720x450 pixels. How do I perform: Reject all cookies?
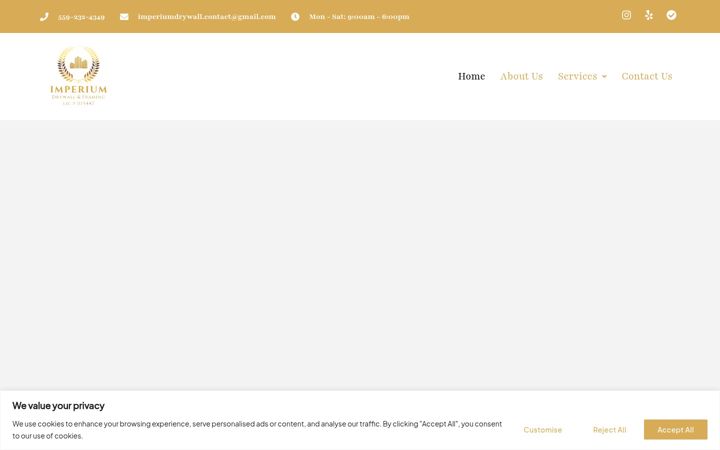pos(609,430)
